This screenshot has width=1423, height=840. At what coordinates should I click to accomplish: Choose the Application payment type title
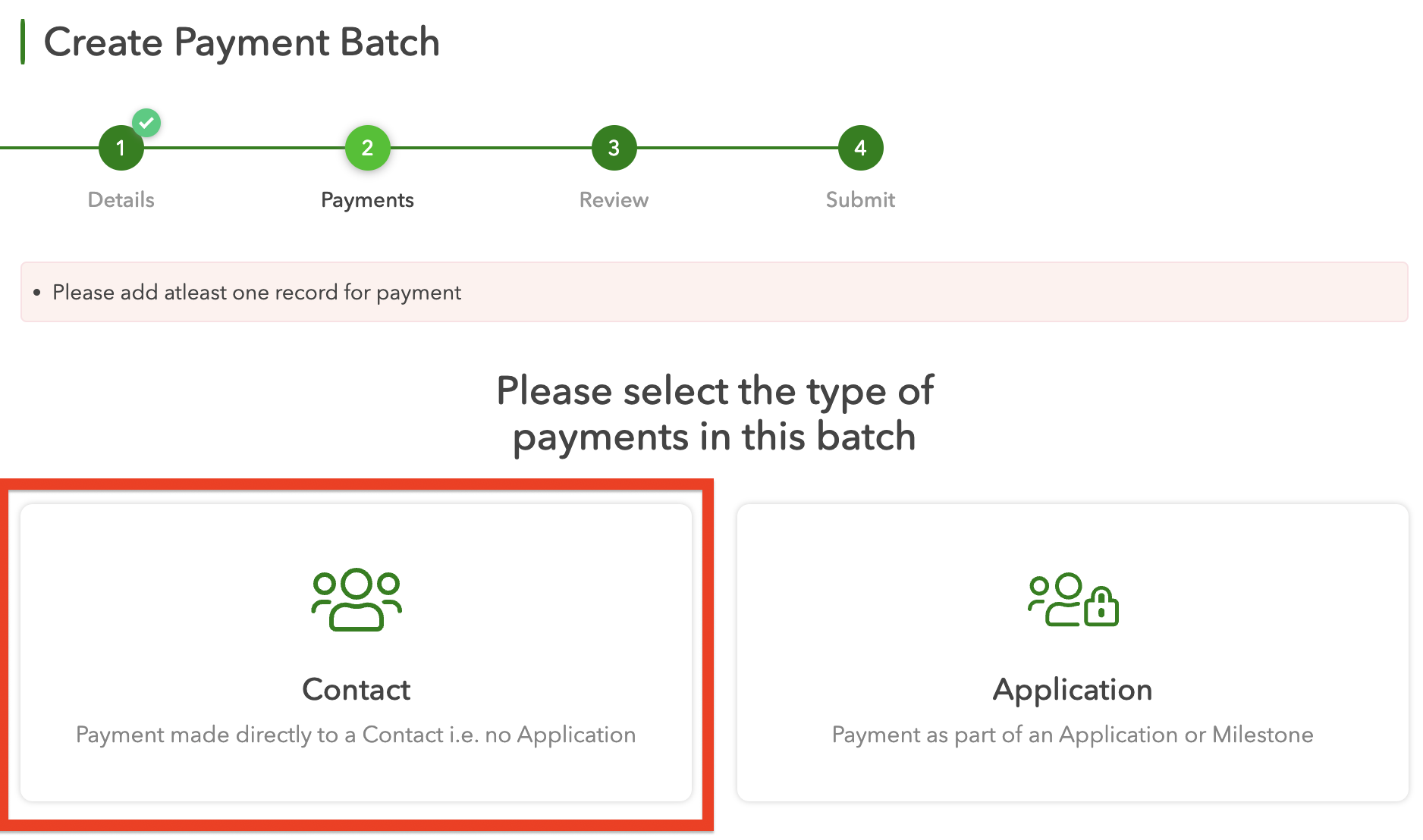click(1073, 690)
